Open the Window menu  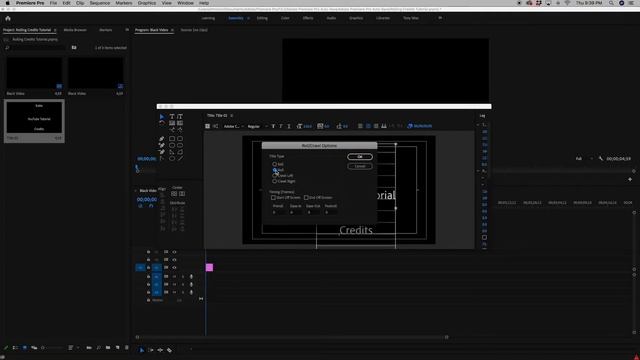185,3
